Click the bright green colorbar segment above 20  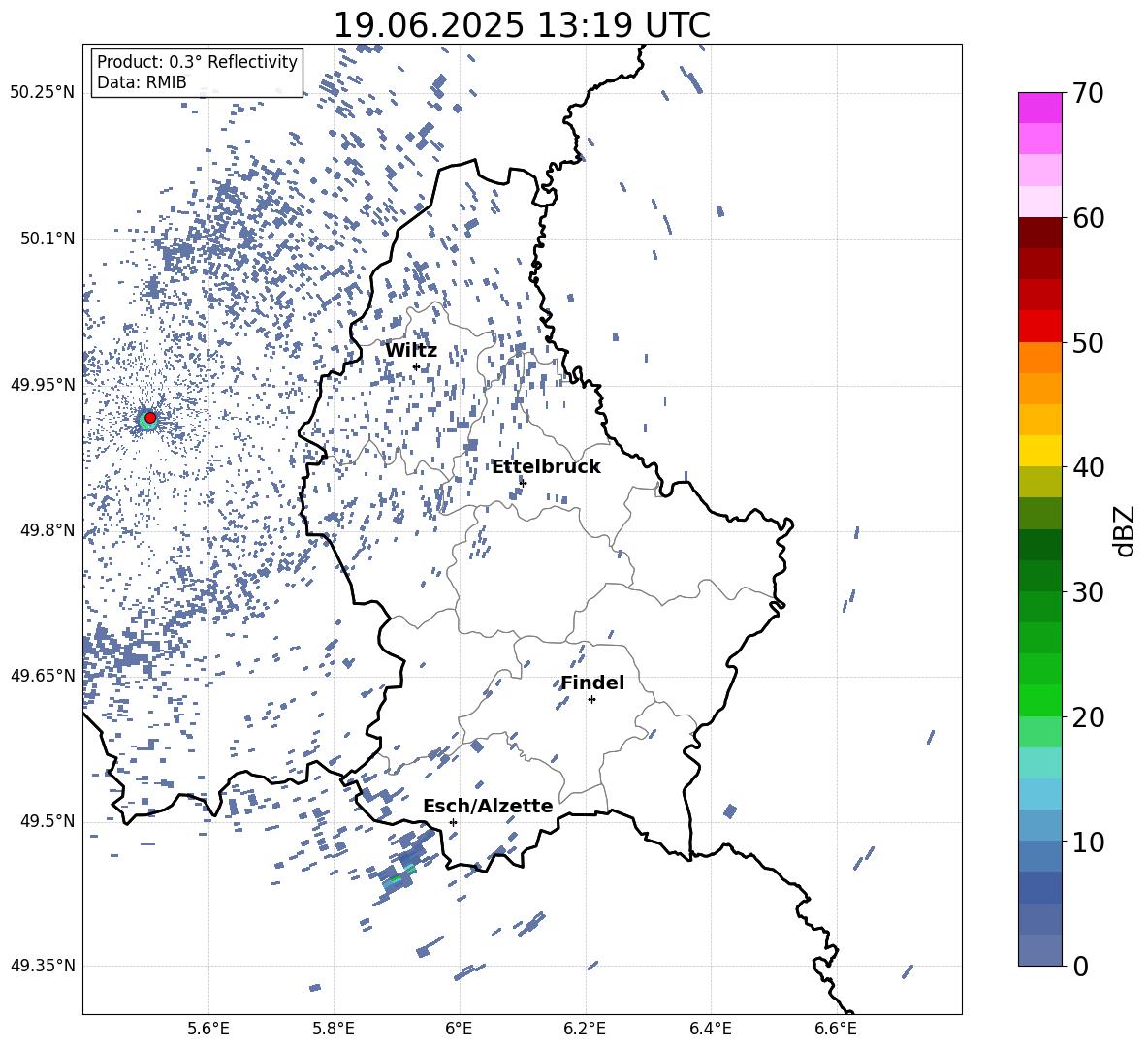click(x=1039, y=700)
